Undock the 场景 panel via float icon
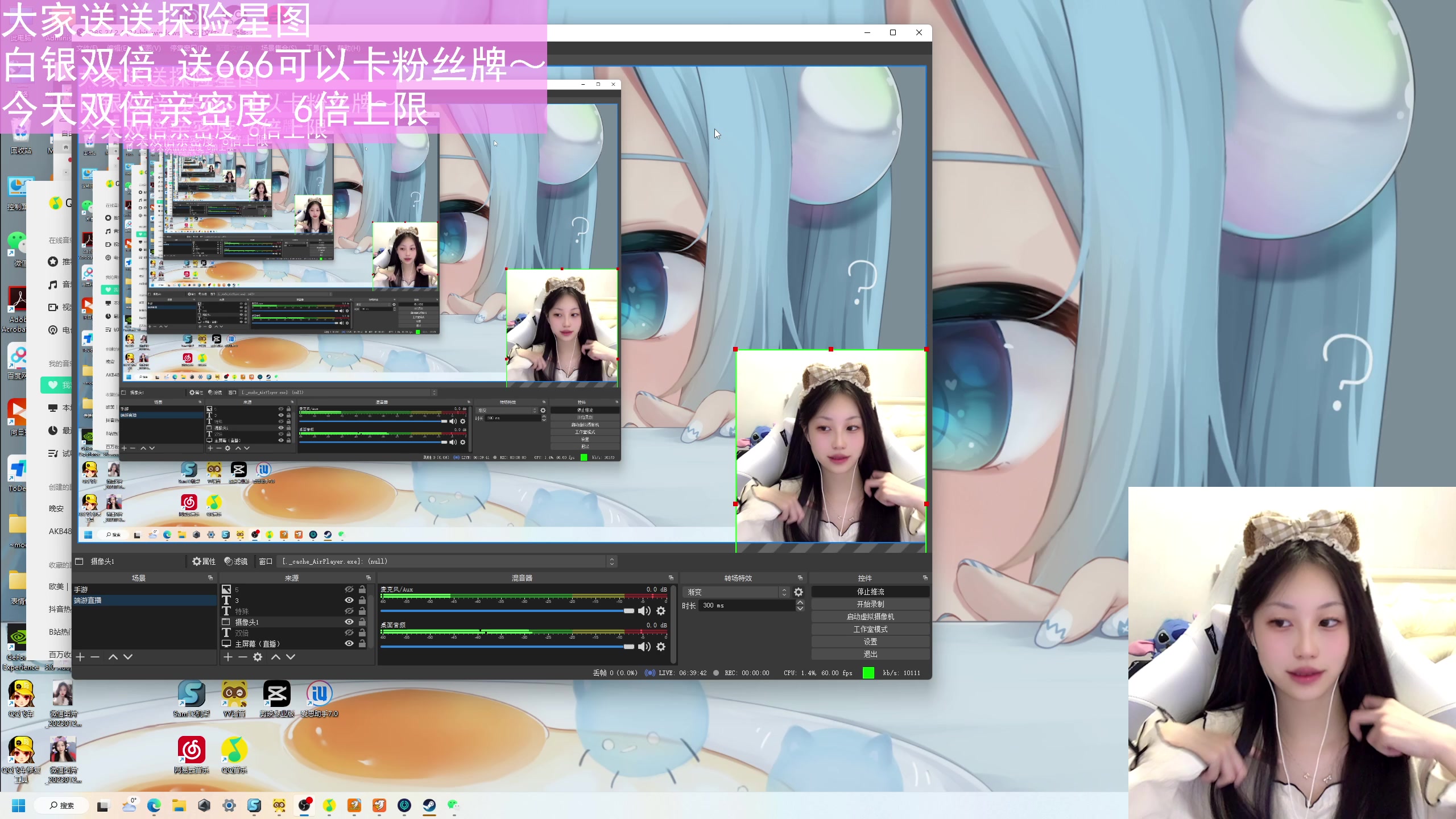The image size is (1456, 819). (x=210, y=578)
